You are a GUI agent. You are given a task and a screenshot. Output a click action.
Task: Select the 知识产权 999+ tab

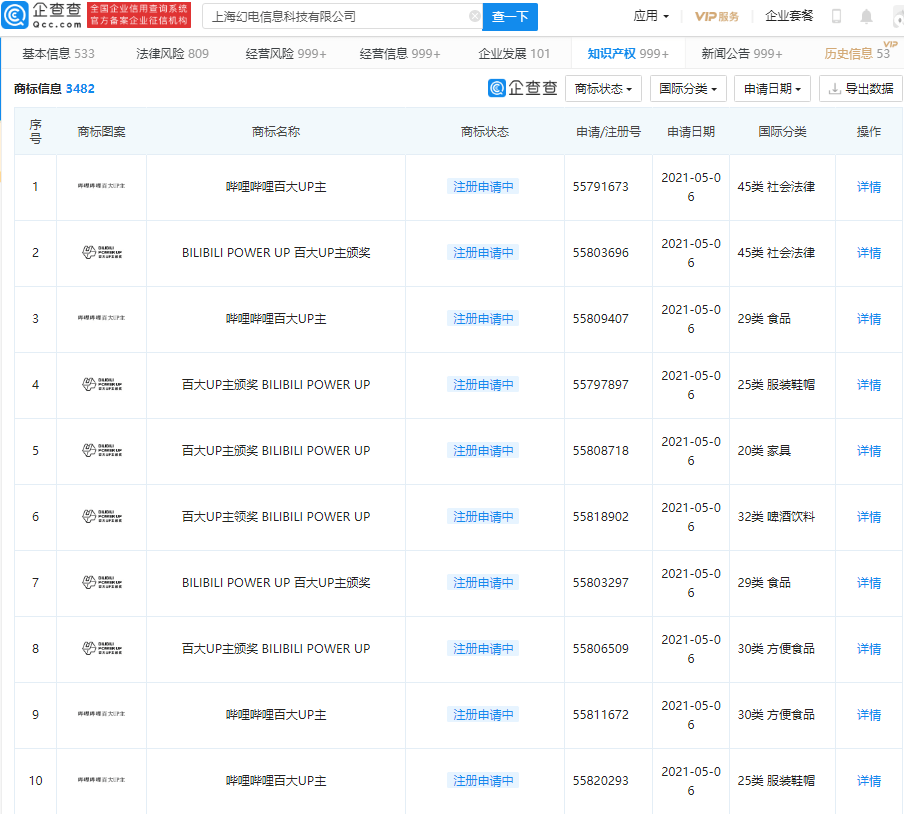(628, 54)
